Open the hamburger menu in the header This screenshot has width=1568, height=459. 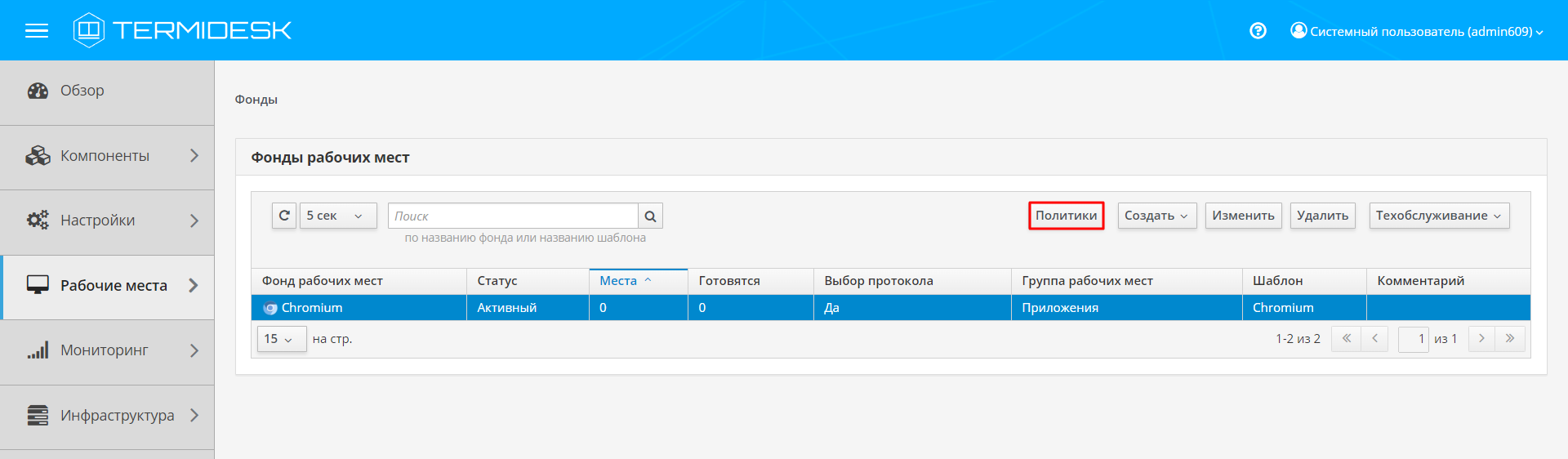37,31
